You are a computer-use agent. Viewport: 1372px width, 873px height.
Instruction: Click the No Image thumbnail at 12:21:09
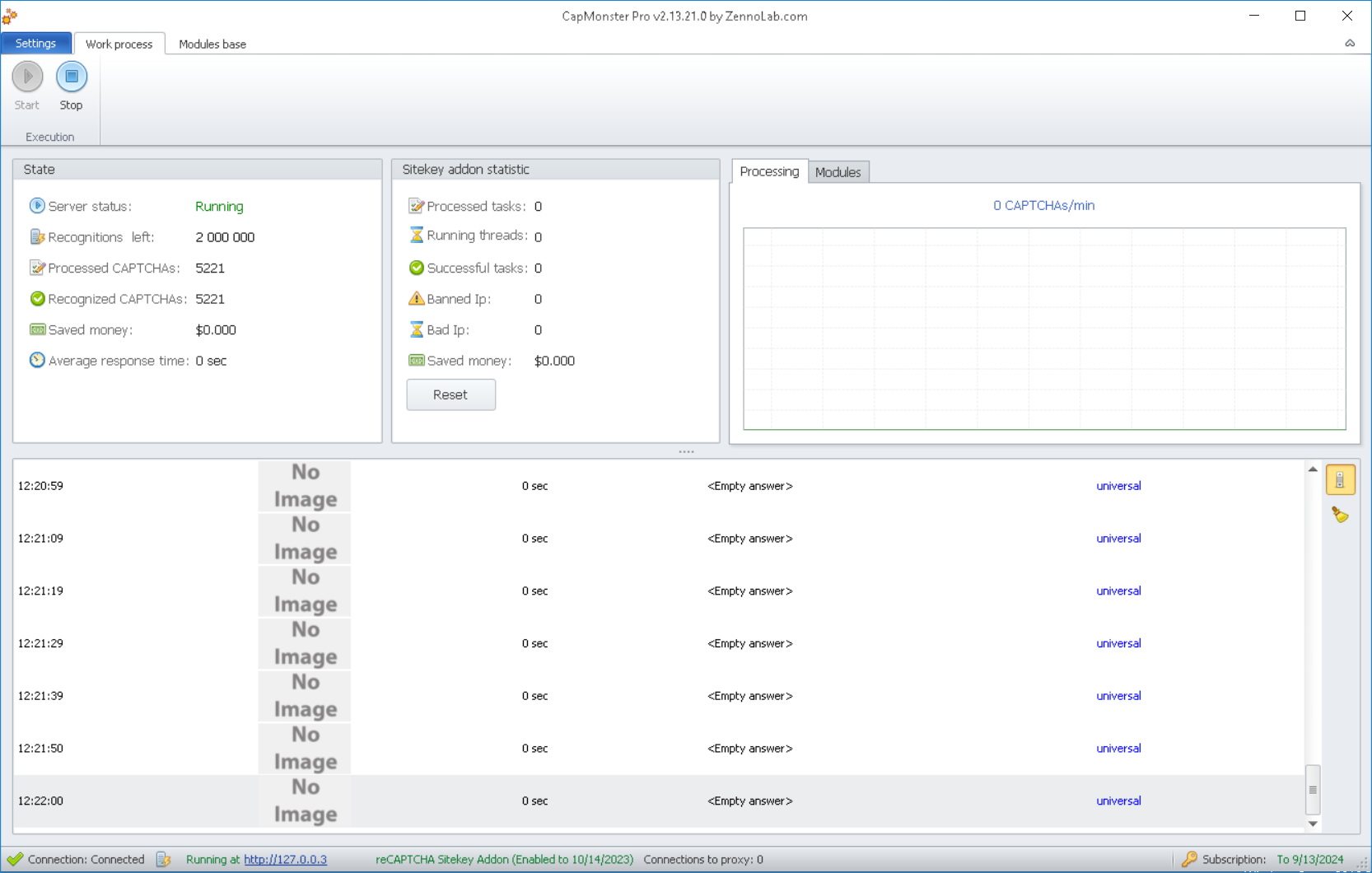[305, 539]
